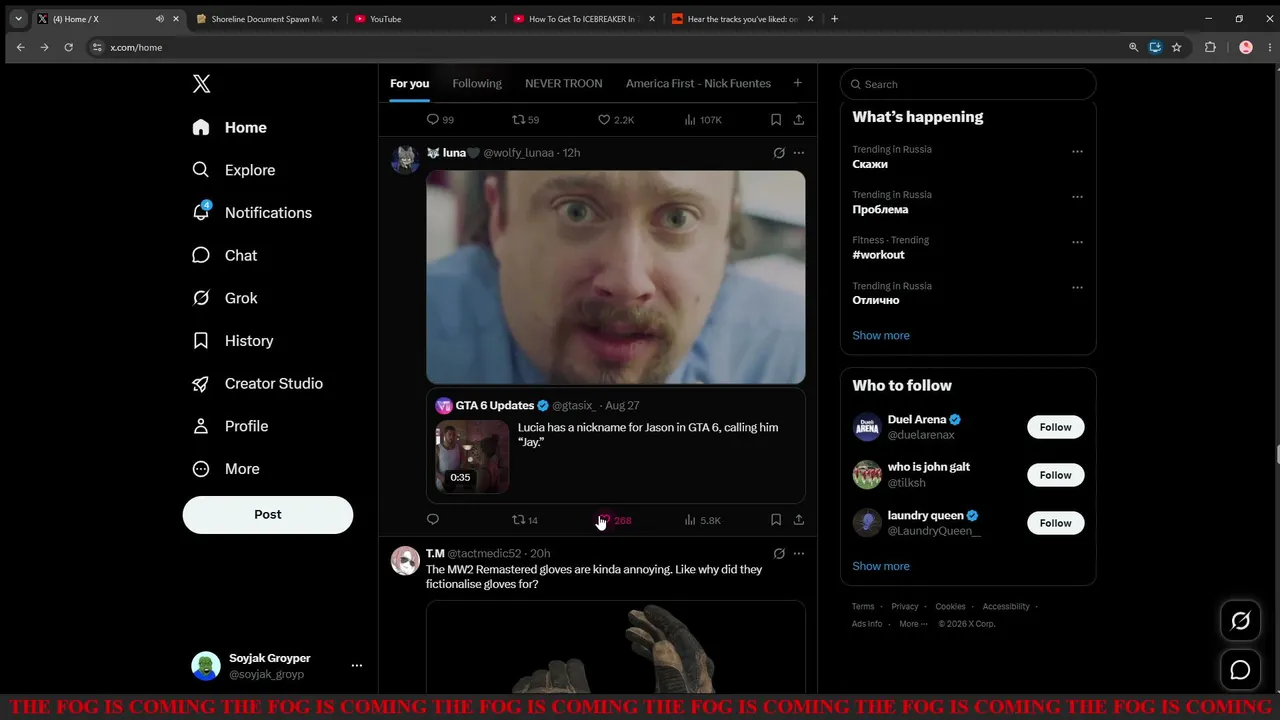Switch to the NEVER TROON tab
This screenshot has height=720, width=1280.
point(564,83)
